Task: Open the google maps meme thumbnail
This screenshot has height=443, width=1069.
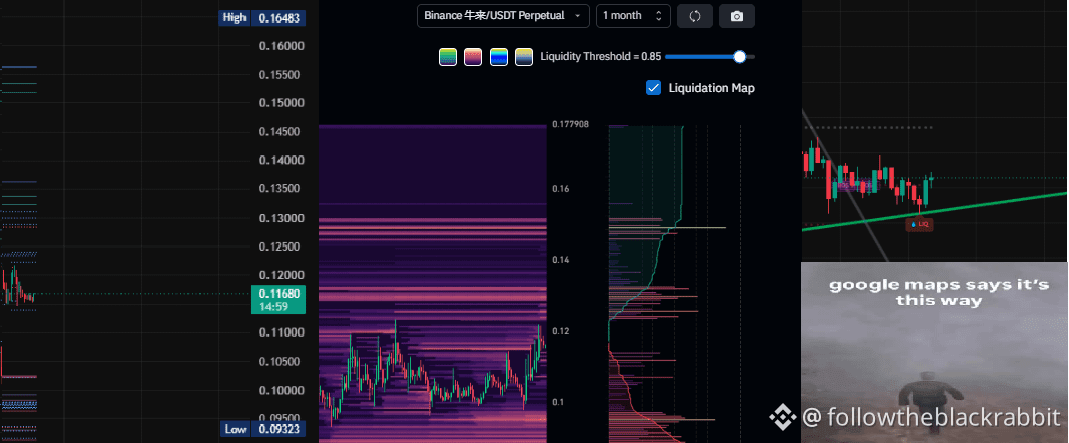Action: (934, 352)
